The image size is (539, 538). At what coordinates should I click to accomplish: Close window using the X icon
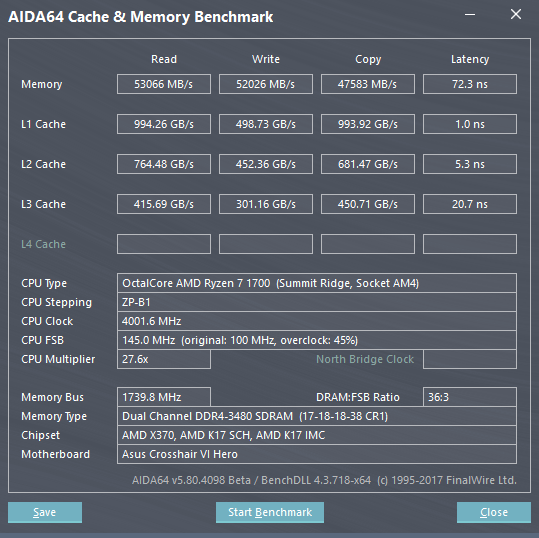coord(516,14)
